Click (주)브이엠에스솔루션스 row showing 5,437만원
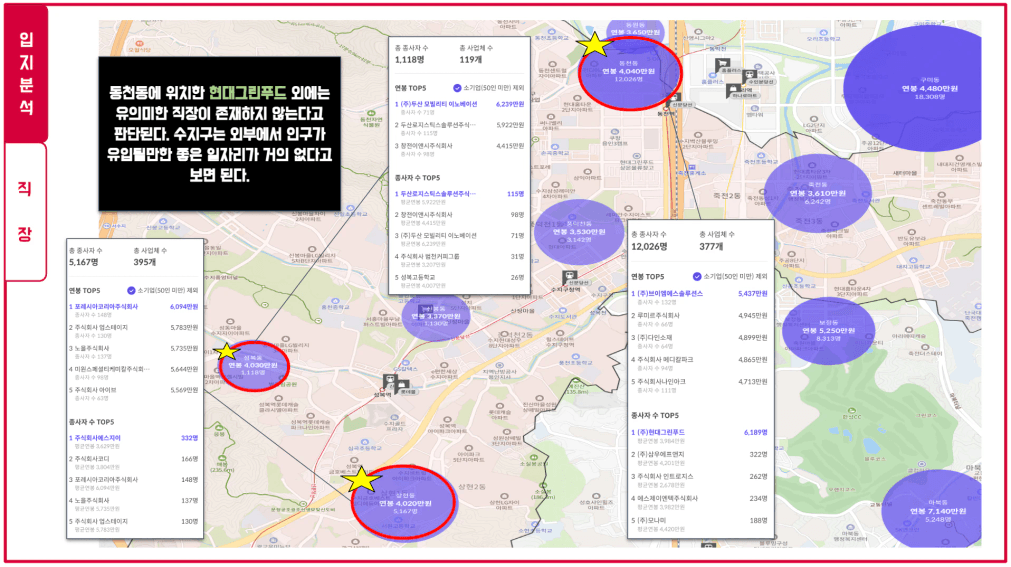This screenshot has height=567, width=1011. (x=699, y=297)
